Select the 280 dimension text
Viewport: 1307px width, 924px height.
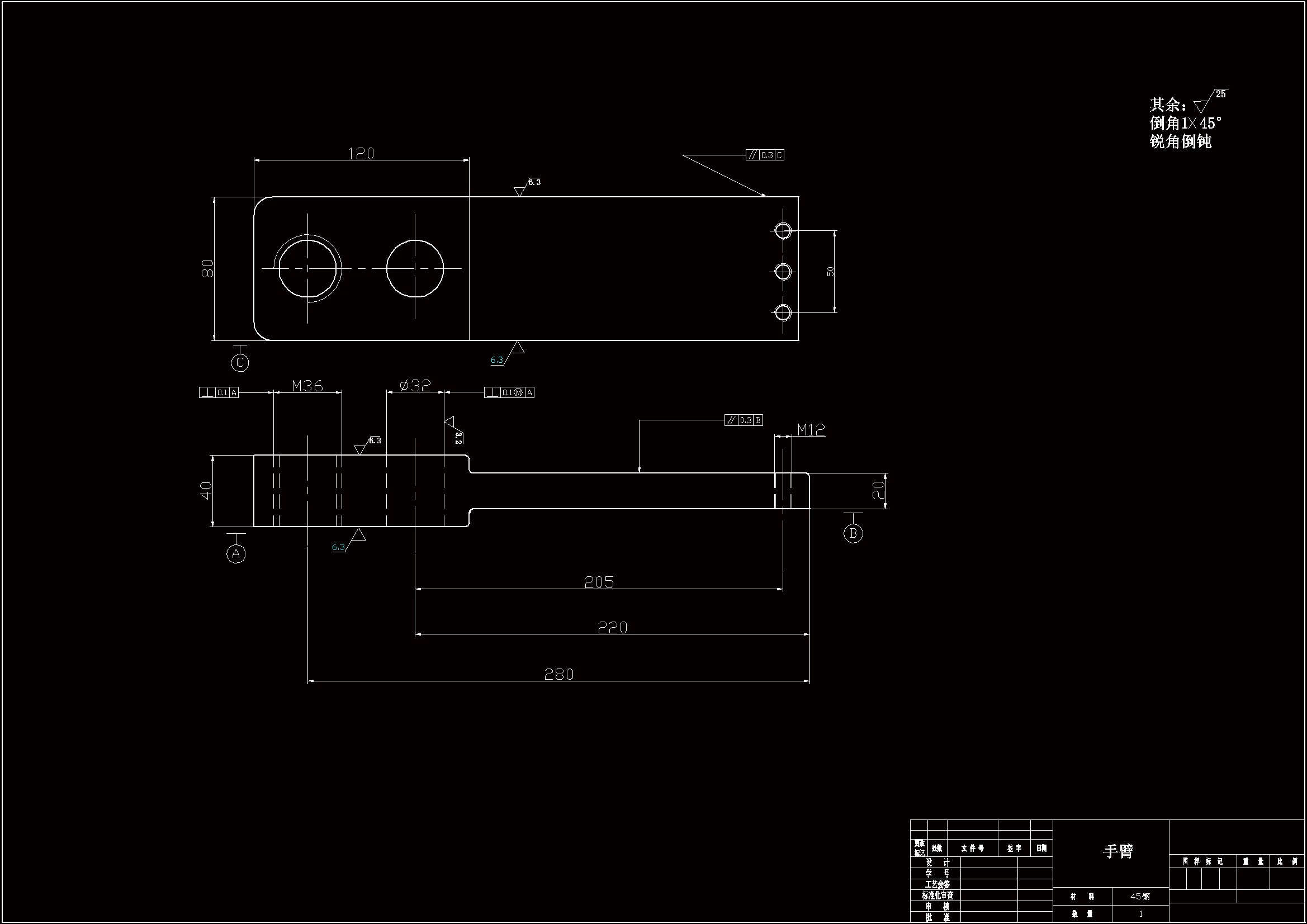559,674
